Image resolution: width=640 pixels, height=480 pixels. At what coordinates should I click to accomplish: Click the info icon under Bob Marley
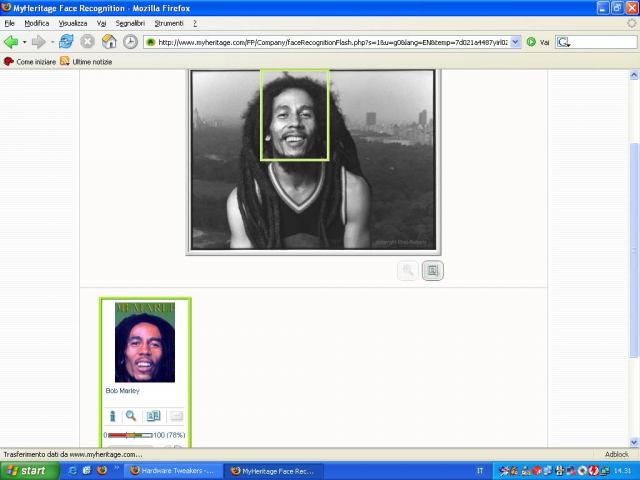[112, 416]
